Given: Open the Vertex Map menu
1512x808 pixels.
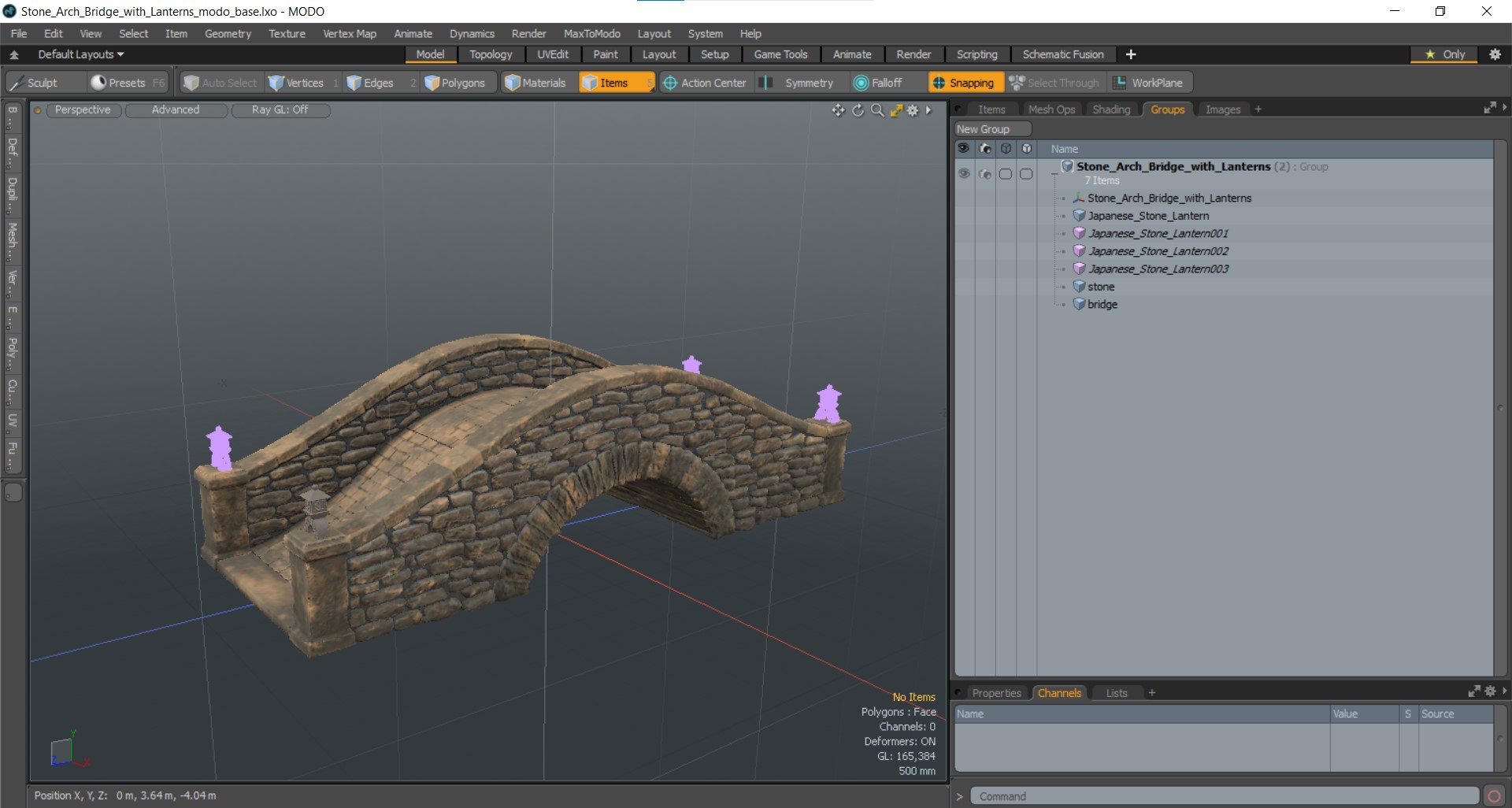Looking at the screenshot, I should pyautogui.click(x=350, y=34).
